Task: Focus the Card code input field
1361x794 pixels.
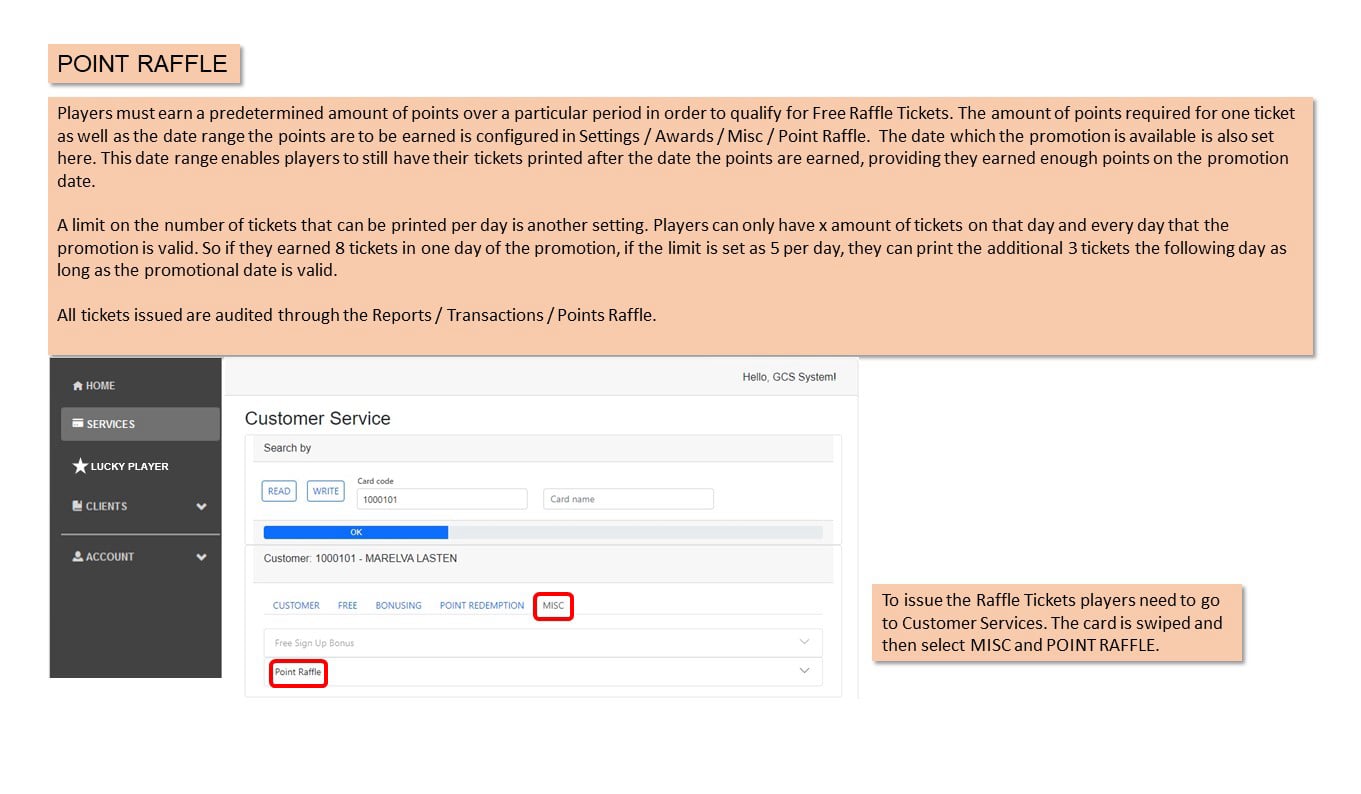Action: click(442, 499)
